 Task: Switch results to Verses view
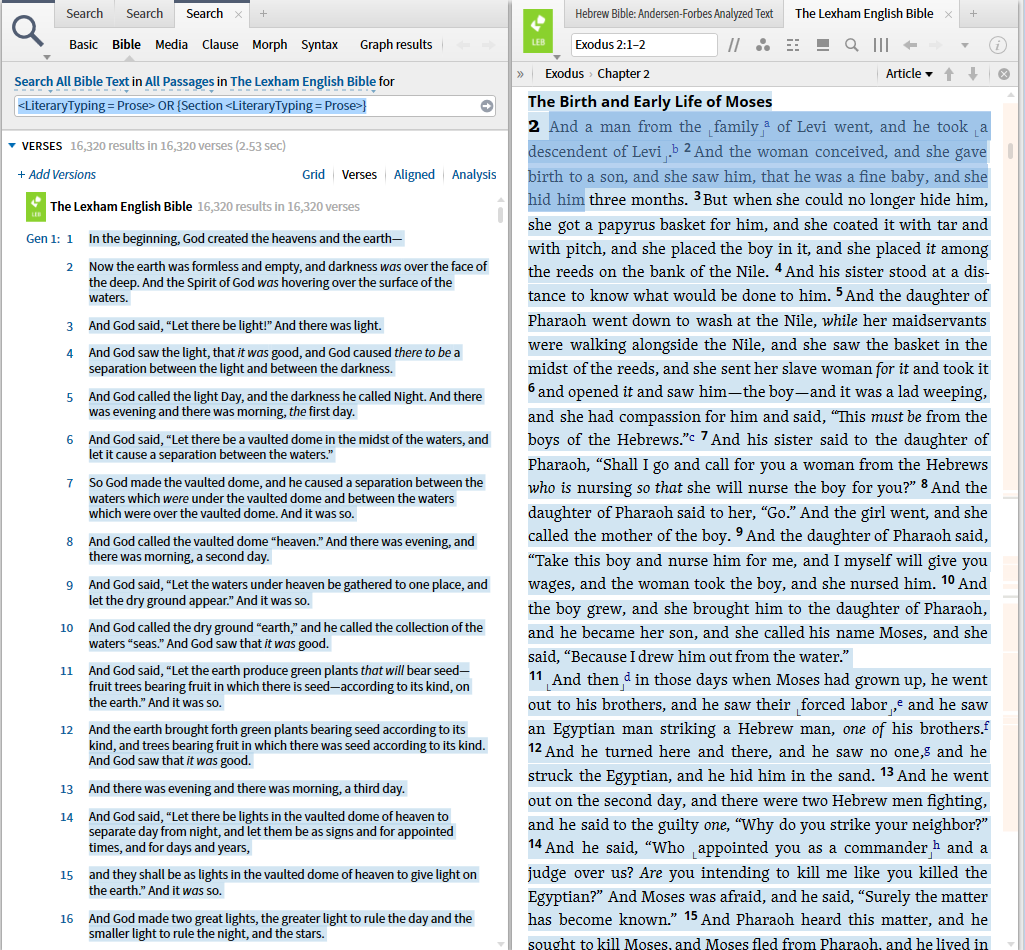360,175
